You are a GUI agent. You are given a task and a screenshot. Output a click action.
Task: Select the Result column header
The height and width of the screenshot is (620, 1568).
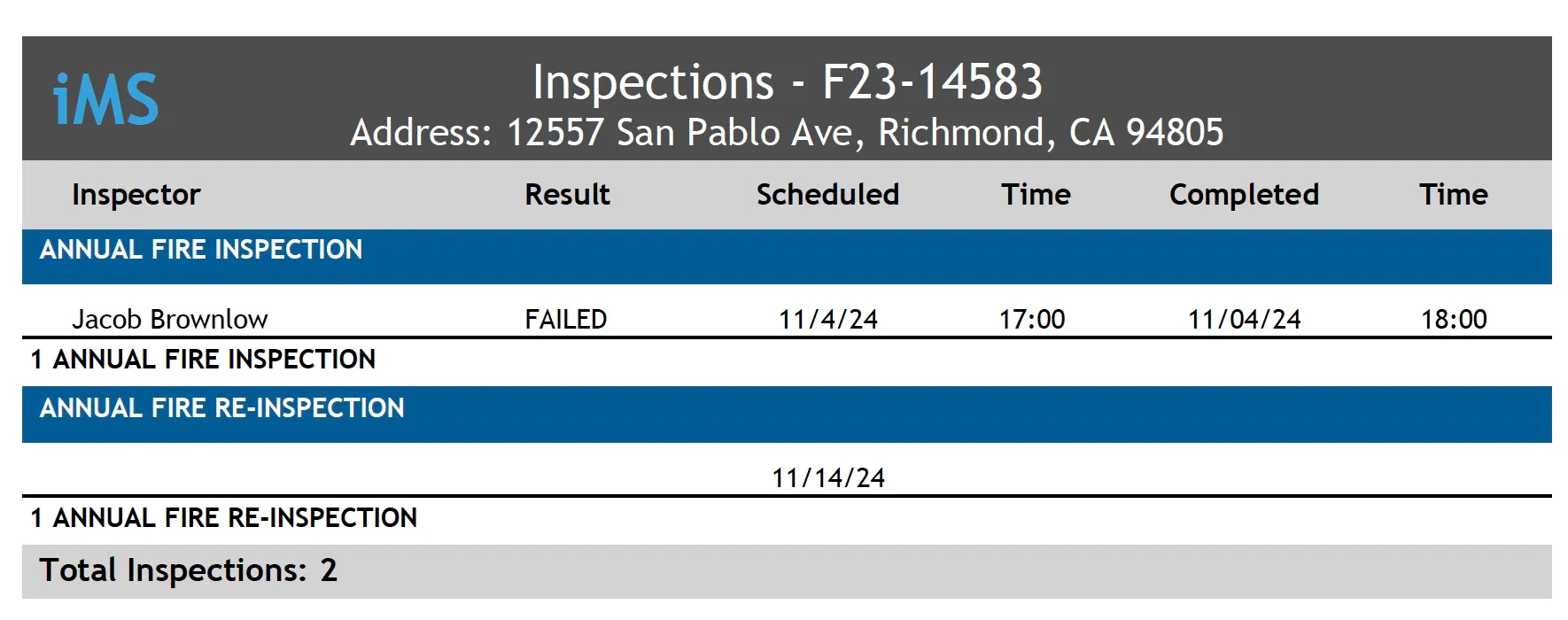[x=567, y=195]
